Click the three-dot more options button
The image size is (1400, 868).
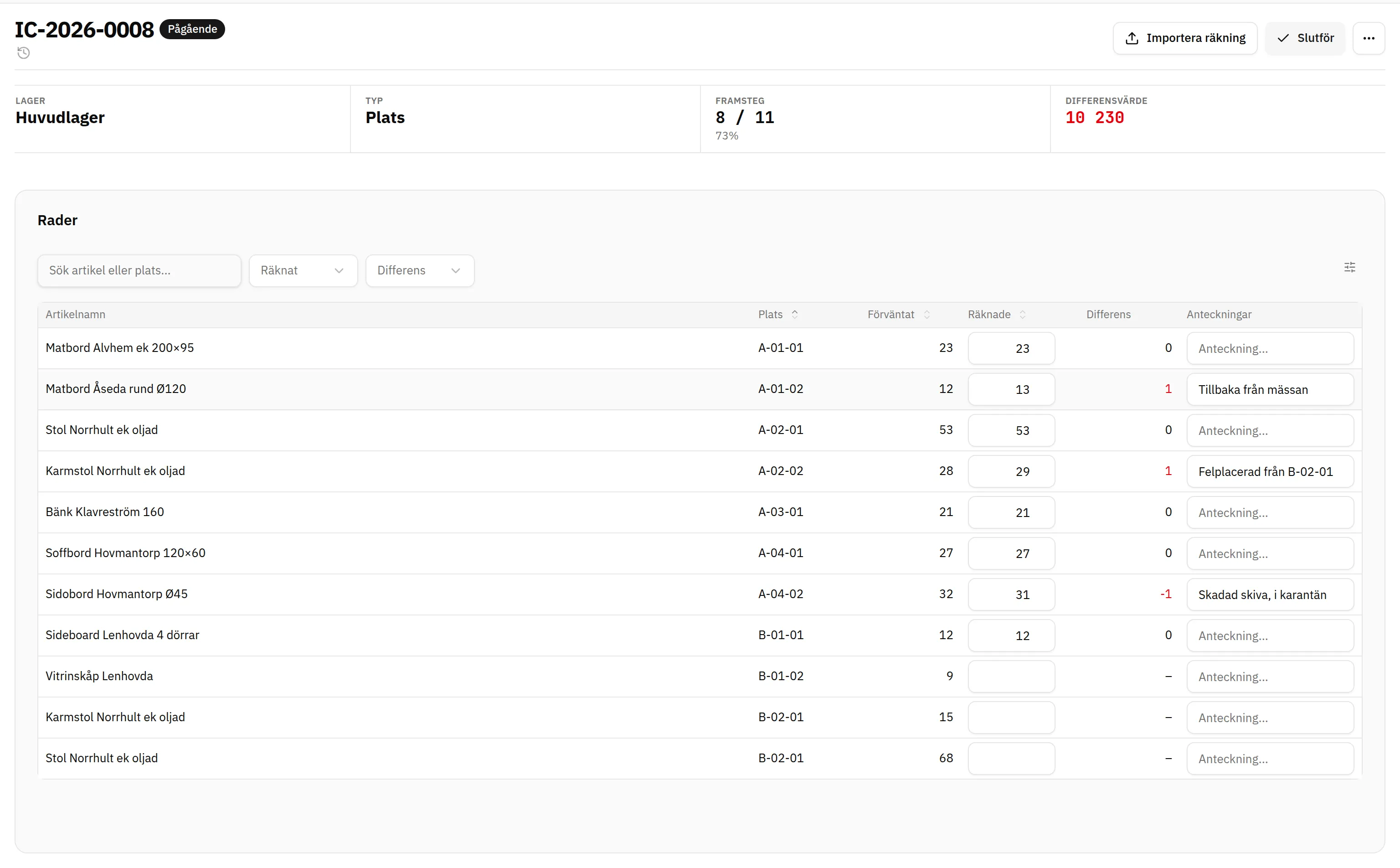(x=1369, y=38)
